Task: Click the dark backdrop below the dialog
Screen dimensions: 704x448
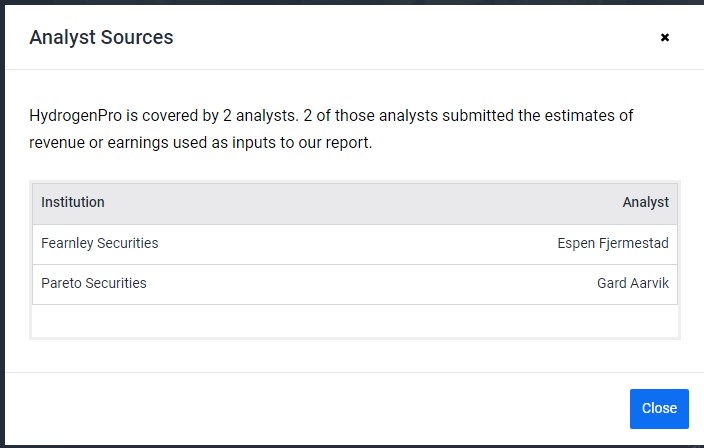Action: click(350, 445)
